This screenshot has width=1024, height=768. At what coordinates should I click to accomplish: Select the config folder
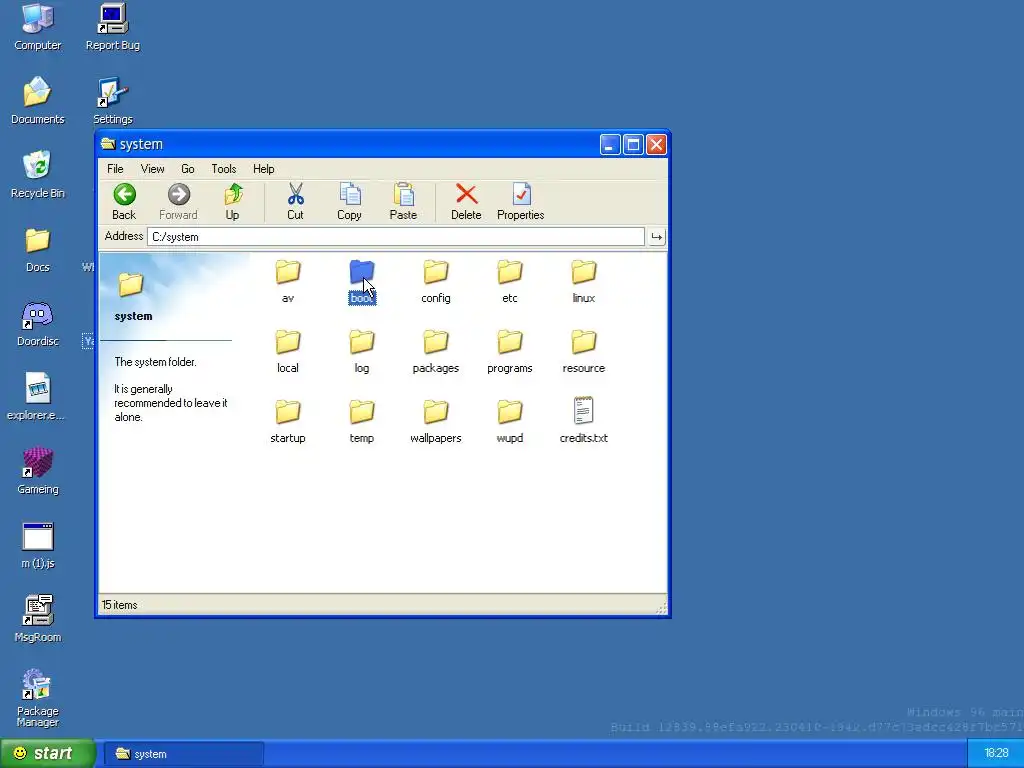436,281
